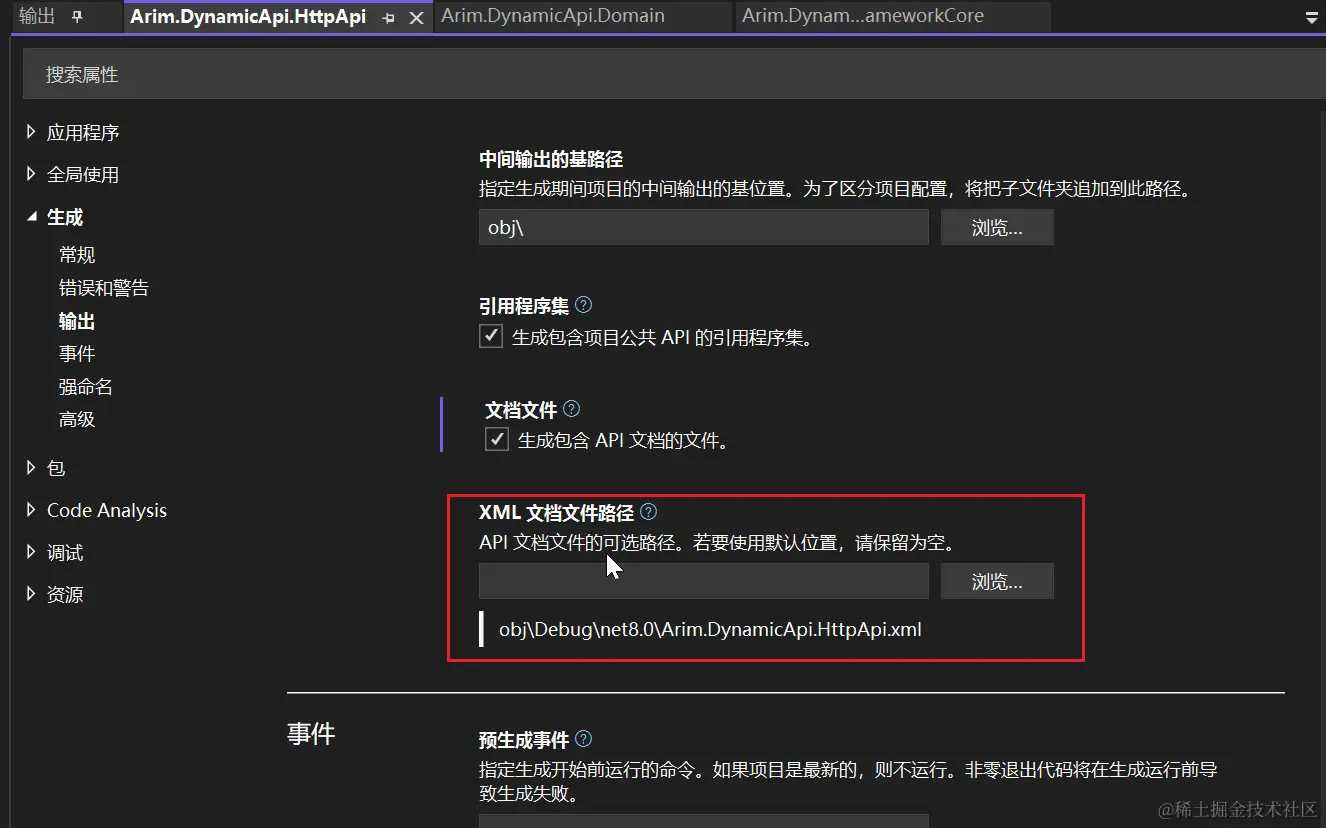
Task: Click the 事件 section heading
Action: [311, 733]
